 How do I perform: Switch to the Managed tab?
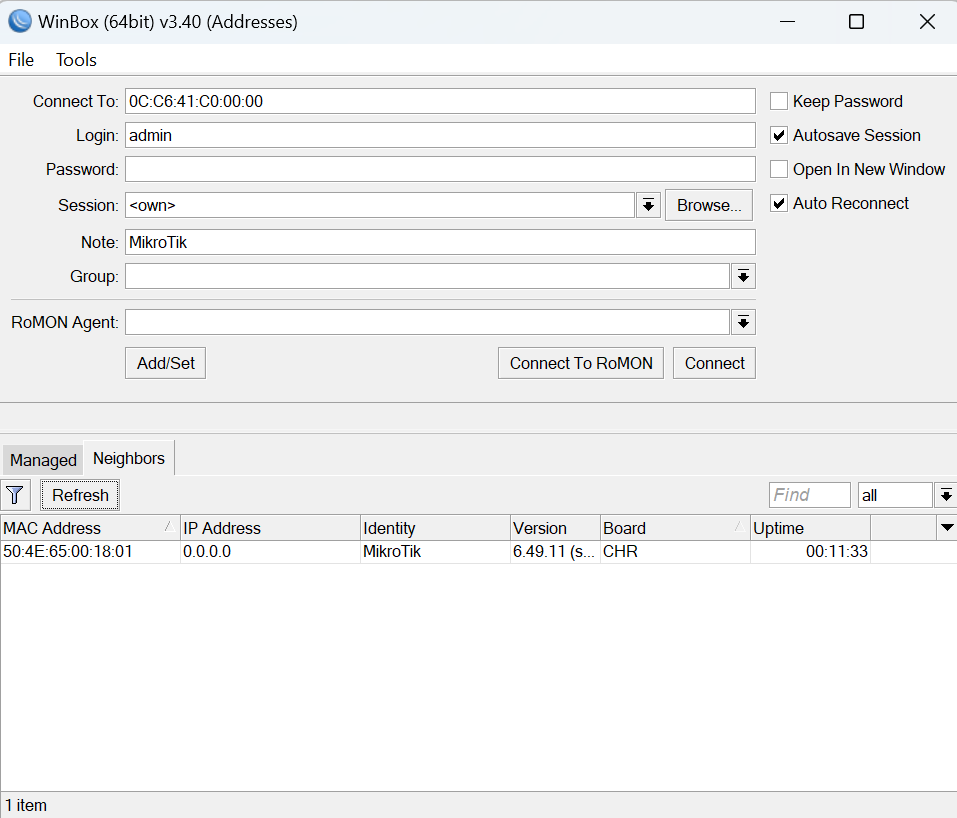tap(43, 460)
